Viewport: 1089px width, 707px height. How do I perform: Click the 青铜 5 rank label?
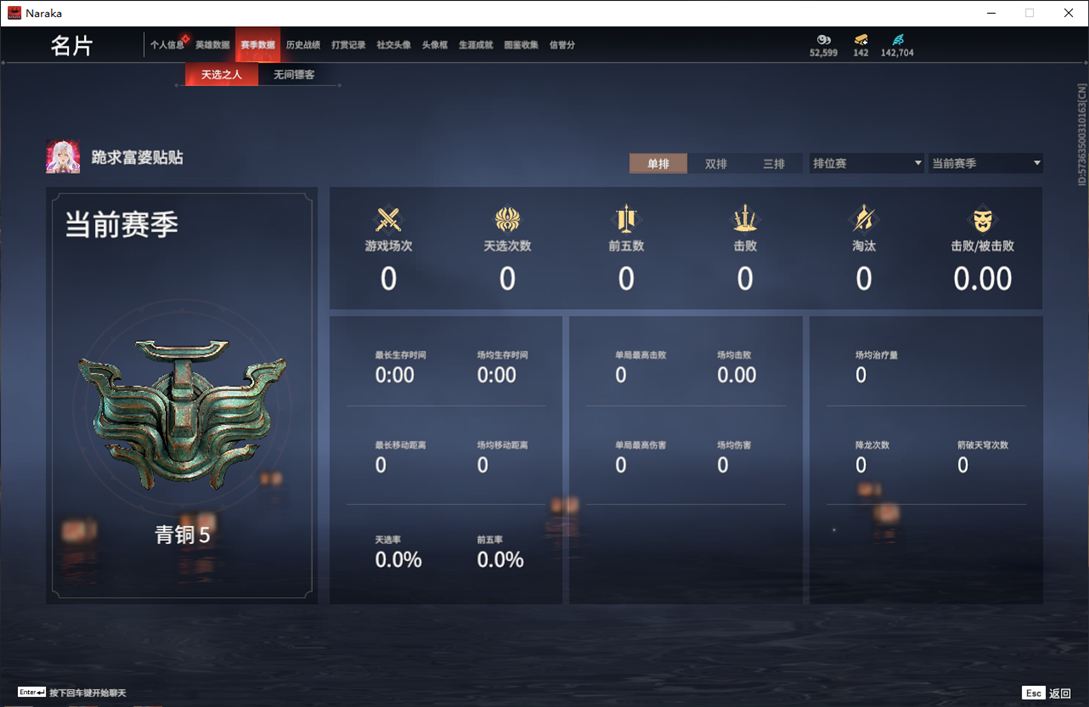tap(182, 534)
